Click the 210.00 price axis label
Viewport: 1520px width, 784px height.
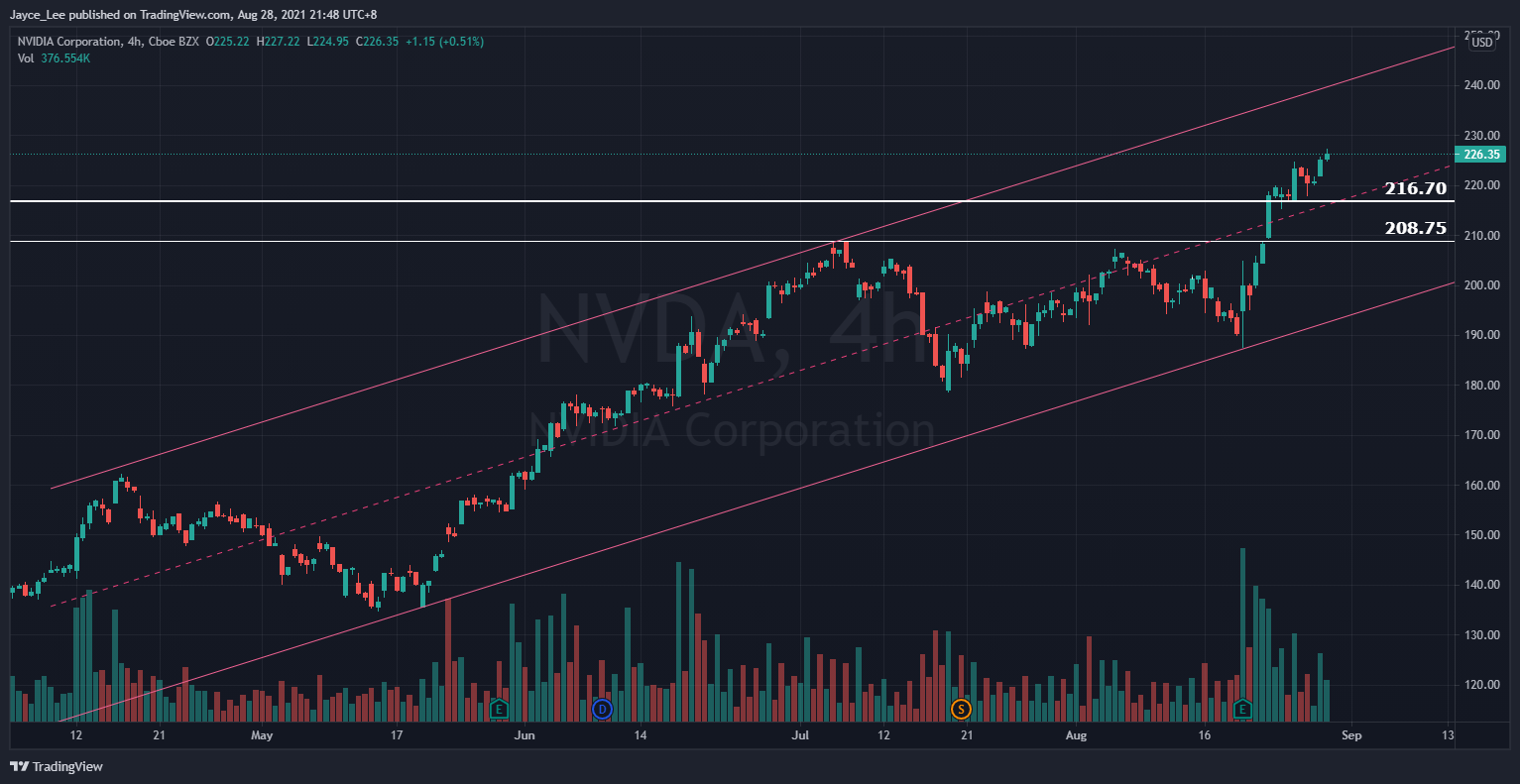tap(1481, 236)
